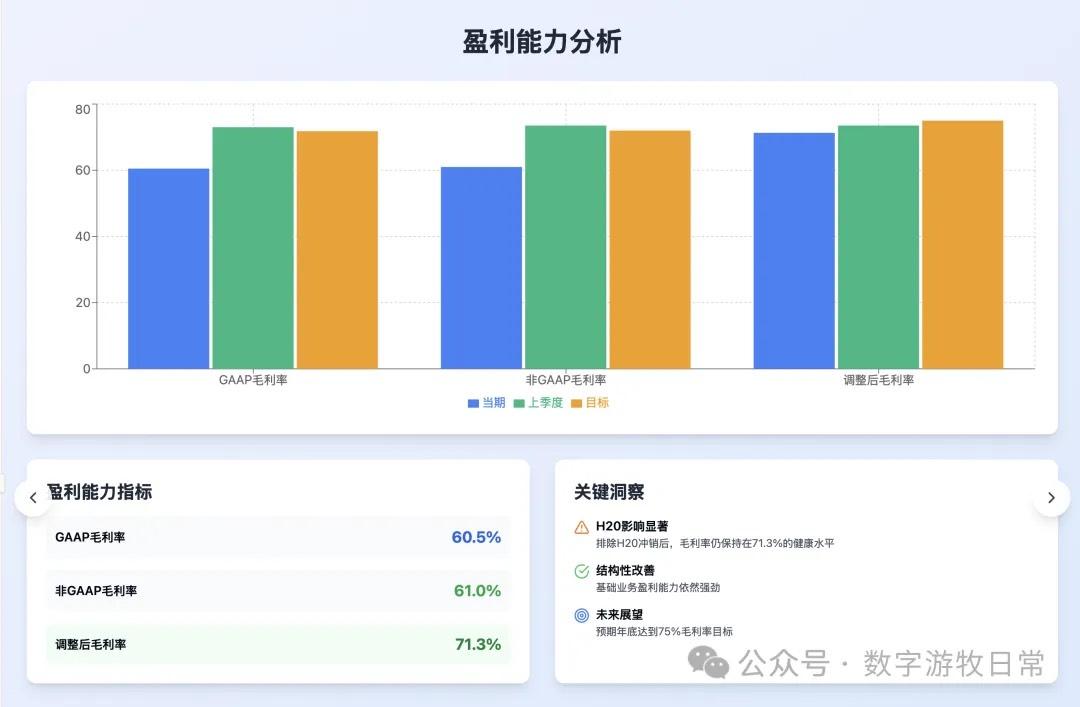Select the 非GAAP毛利率 metric row

pos(278,591)
